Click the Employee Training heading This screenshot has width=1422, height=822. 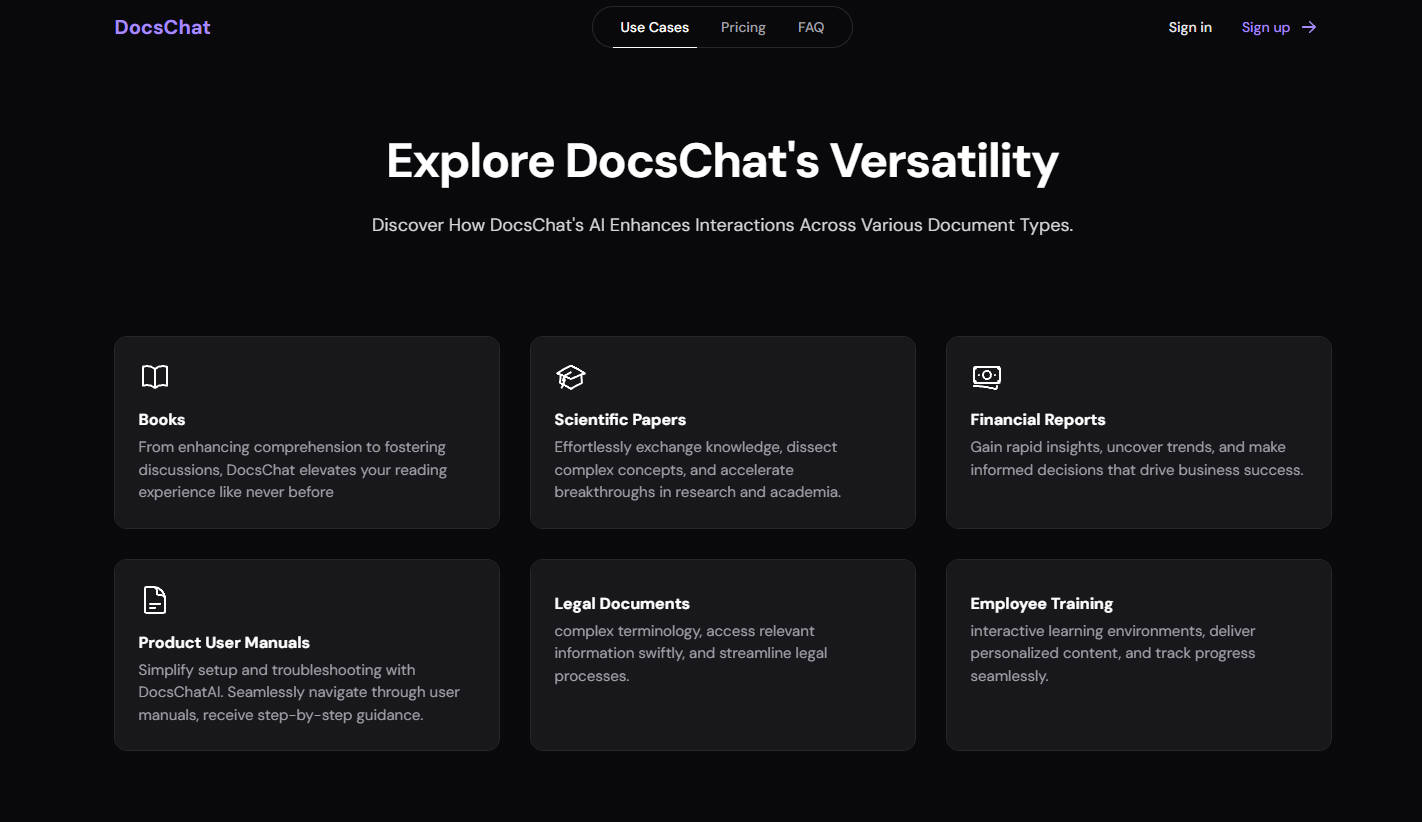(1041, 603)
